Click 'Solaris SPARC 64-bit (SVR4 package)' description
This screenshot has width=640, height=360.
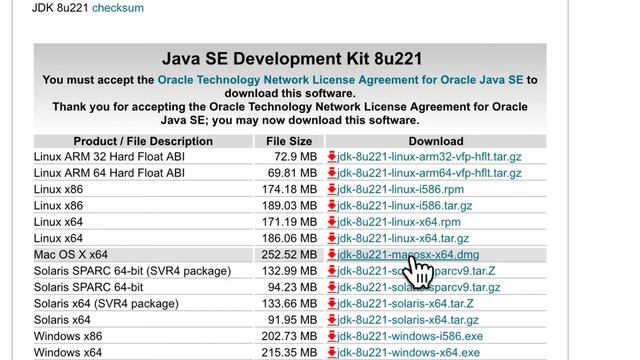(x=132, y=271)
